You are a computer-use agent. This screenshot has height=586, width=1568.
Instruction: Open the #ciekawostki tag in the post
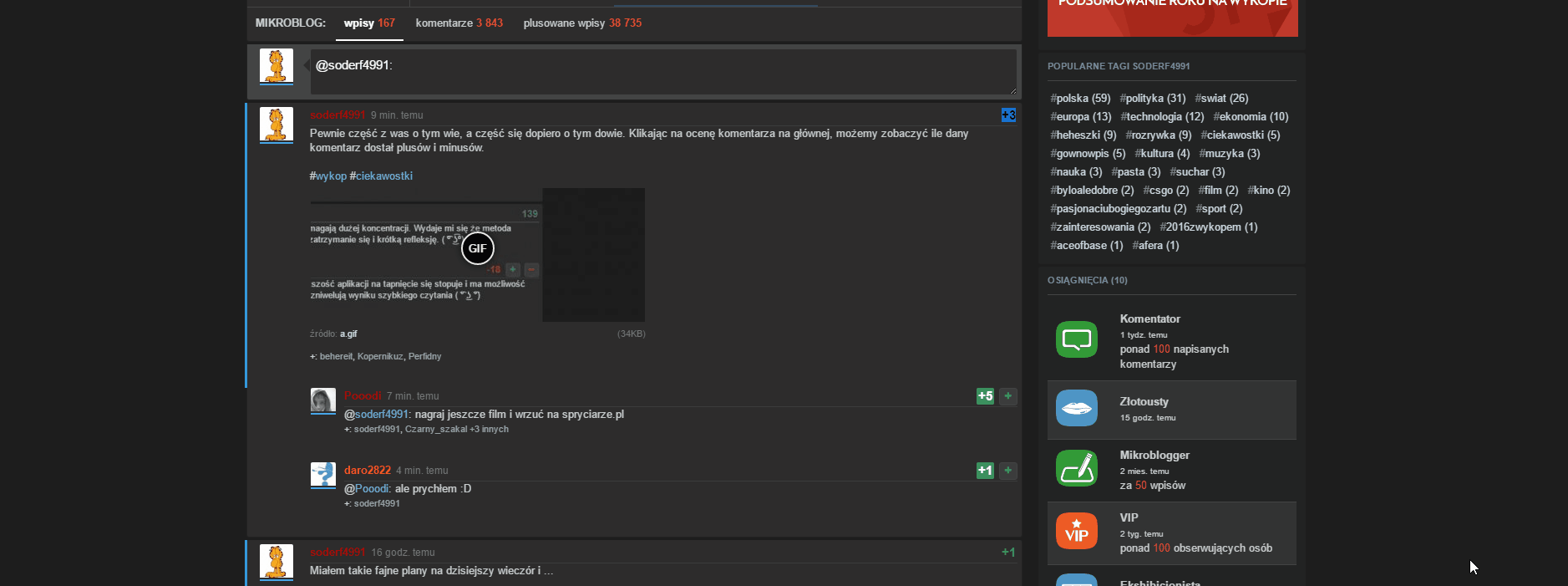[x=383, y=176]
